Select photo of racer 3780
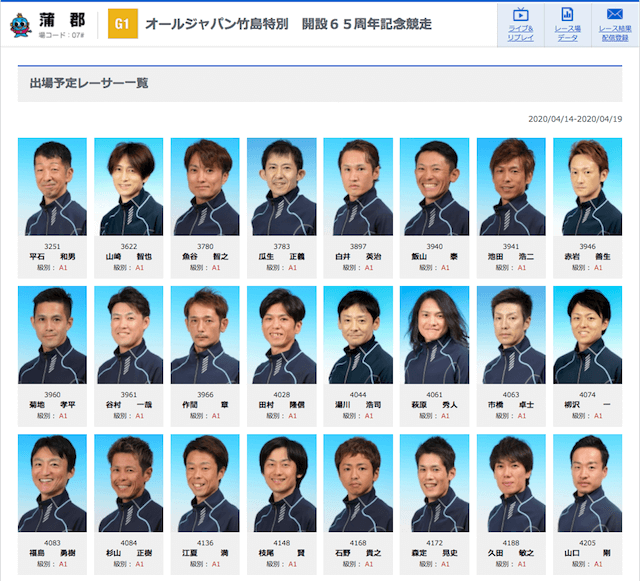640x581 pixels. (205, 187)
